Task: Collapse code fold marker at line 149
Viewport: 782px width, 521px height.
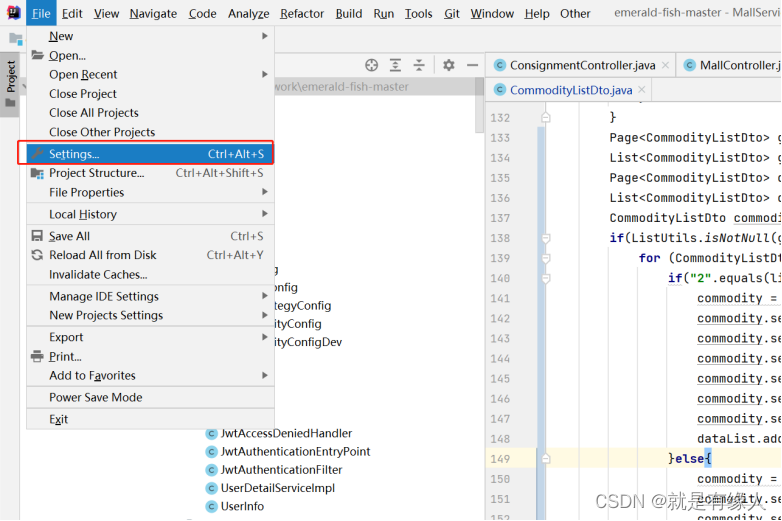Action: [546, 459]
